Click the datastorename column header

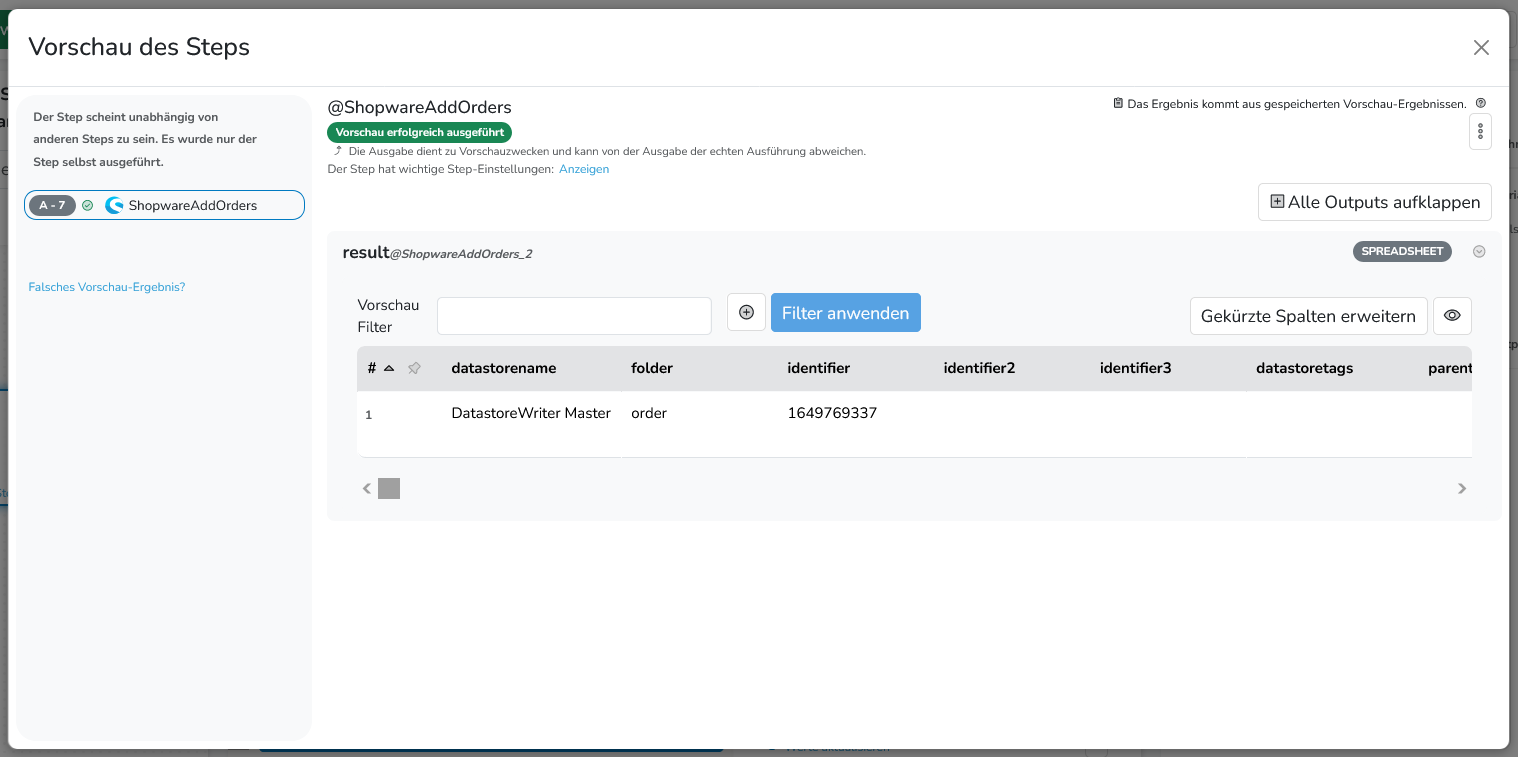(x=504, y=368)
